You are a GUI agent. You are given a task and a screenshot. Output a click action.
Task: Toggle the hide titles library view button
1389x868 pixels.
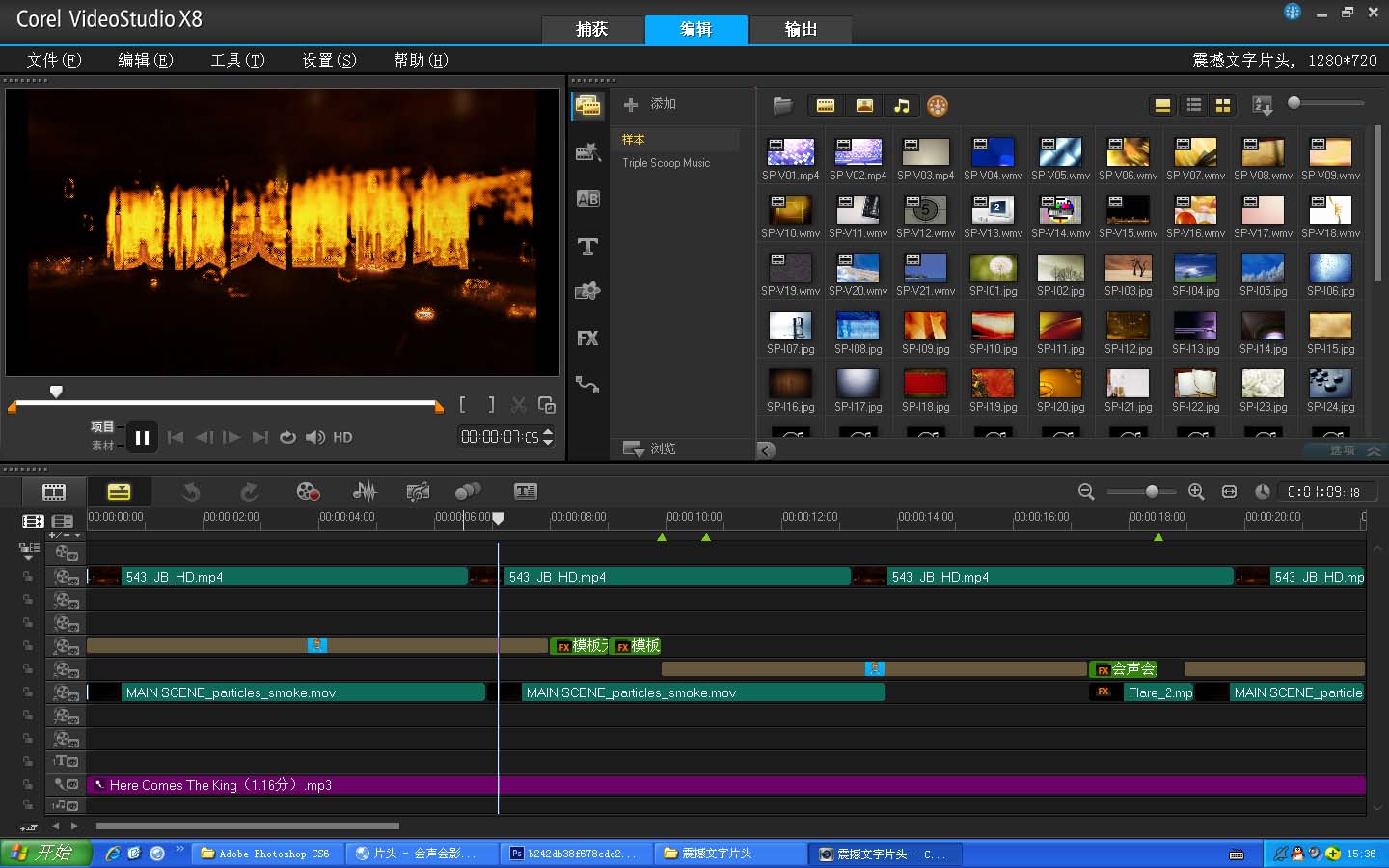(x=1162, y=105)
